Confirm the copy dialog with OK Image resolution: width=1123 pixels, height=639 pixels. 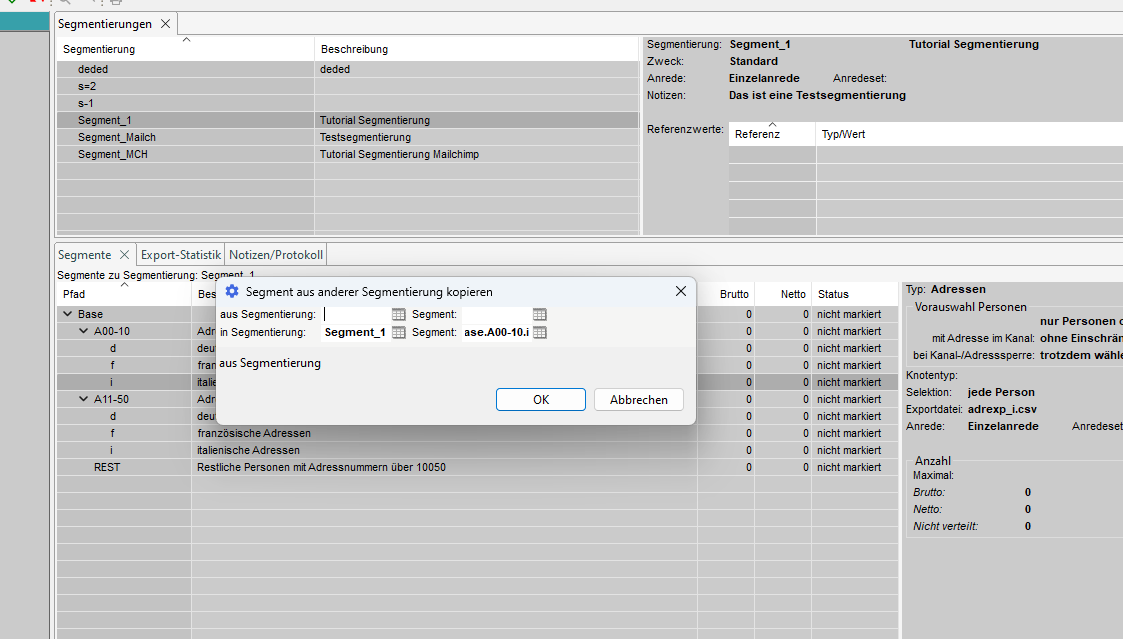[540, 399]
